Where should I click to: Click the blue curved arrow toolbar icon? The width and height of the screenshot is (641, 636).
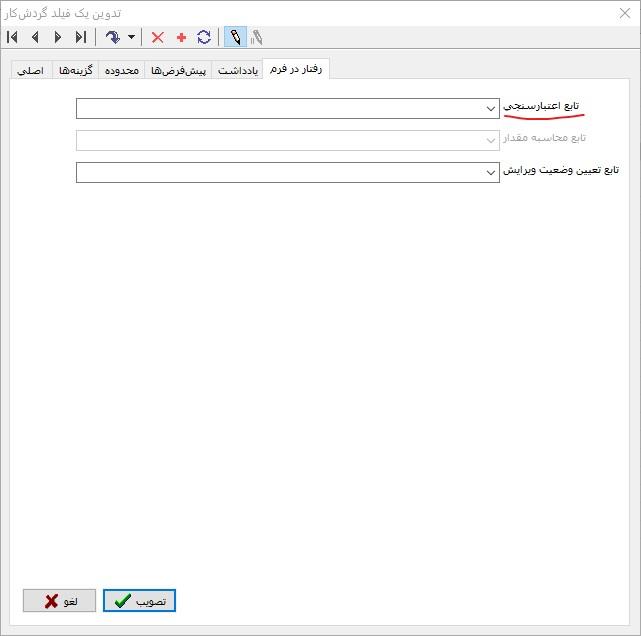(113, 37)
